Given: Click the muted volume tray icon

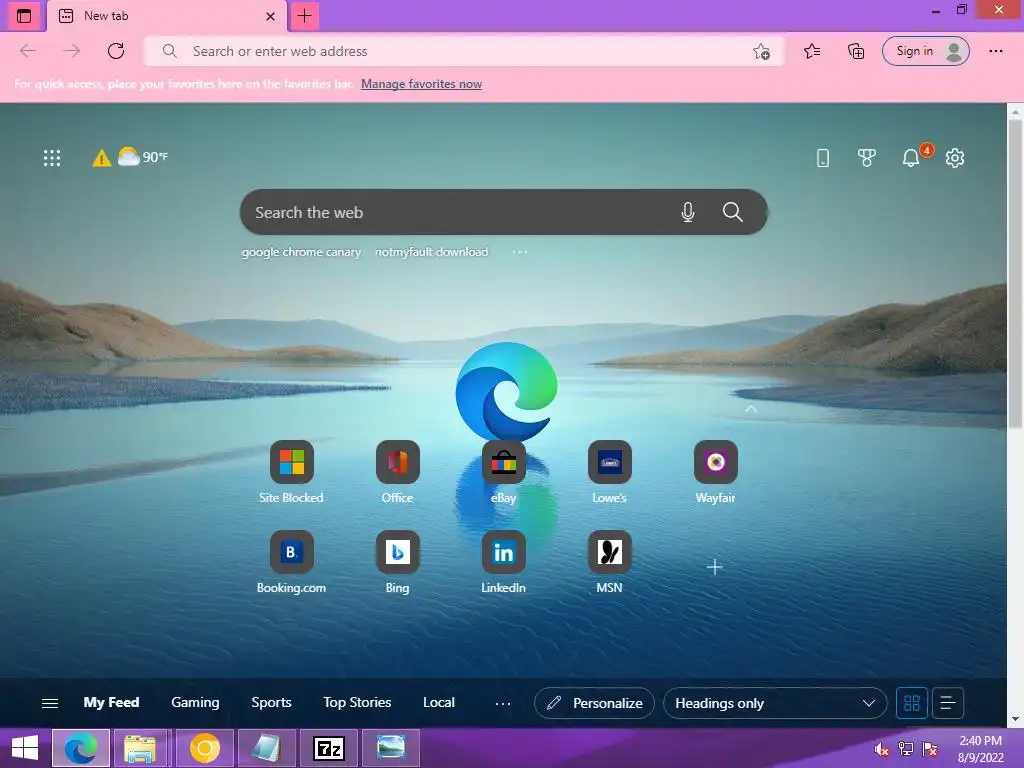Looking at the screenshot, I should tap(882, 749).
